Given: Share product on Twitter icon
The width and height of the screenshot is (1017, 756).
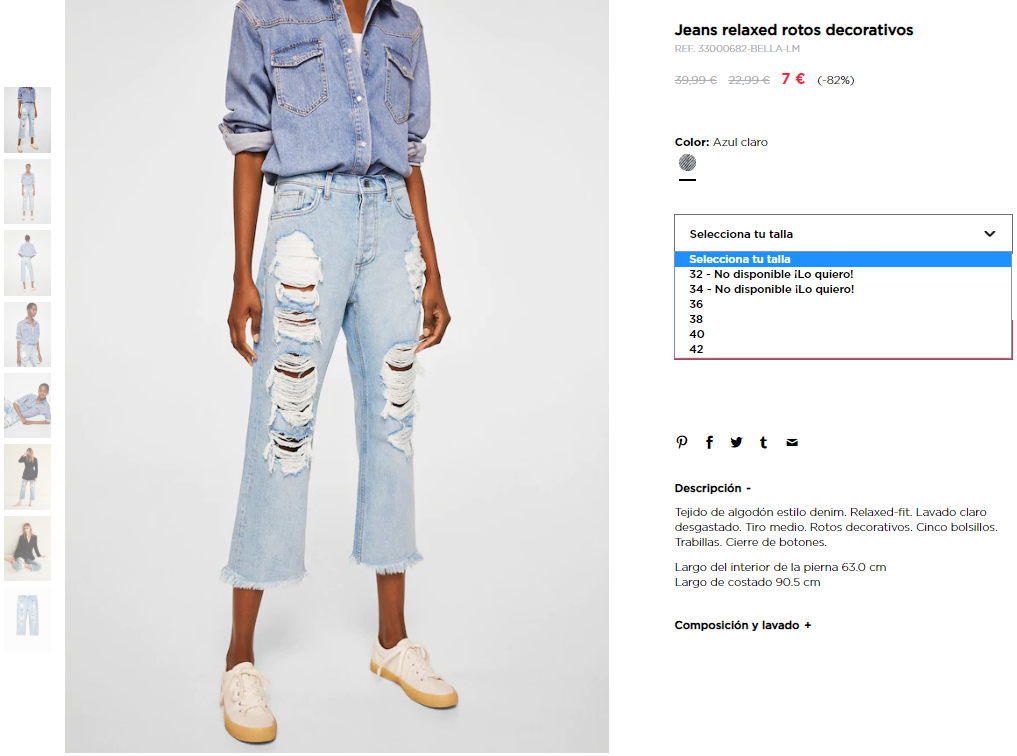Looking at the screenshot, I should 736,442.
